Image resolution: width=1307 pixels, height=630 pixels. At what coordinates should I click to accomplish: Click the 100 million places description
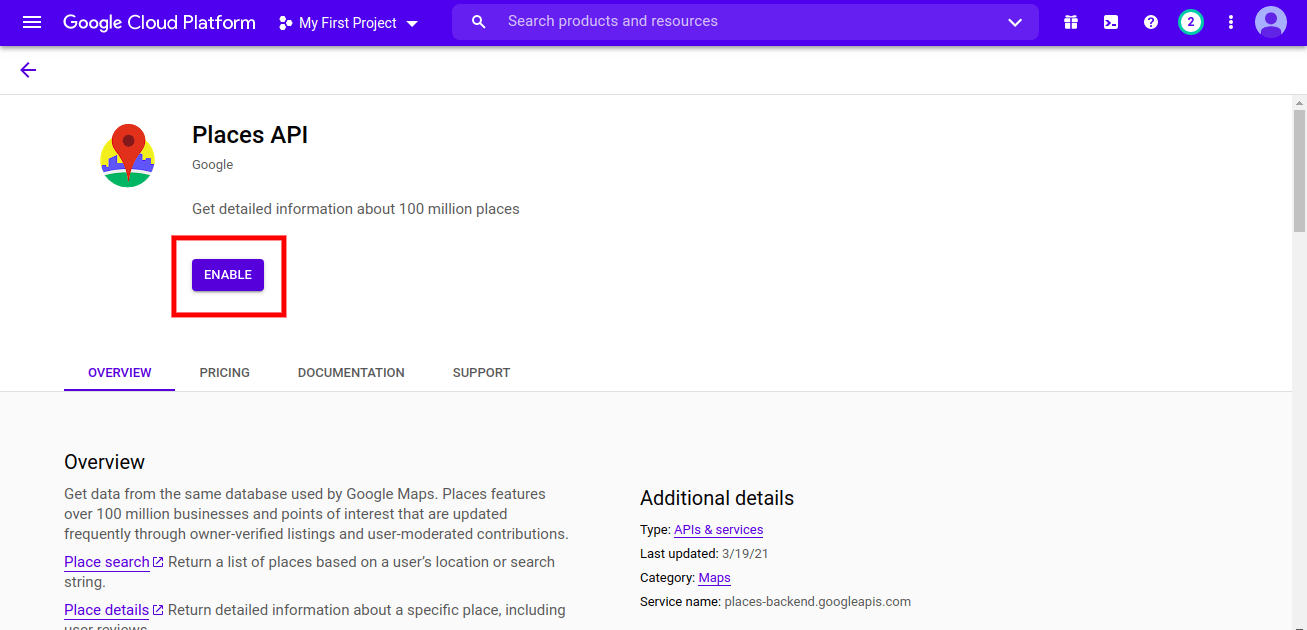point(356,209)
